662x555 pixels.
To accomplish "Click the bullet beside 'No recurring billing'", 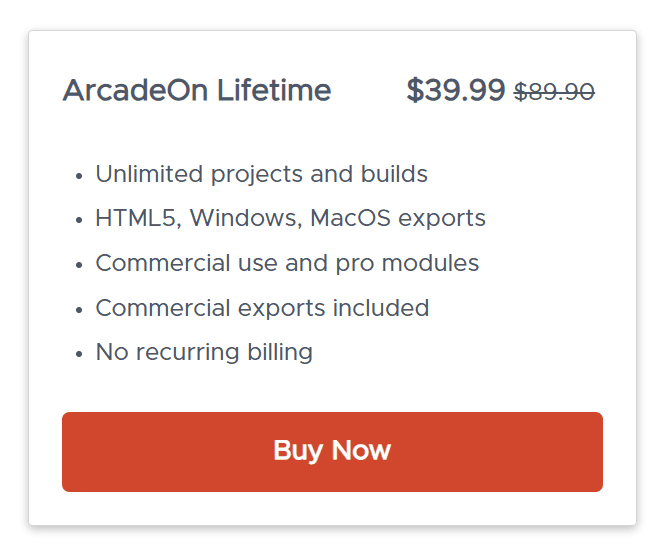I will pos(79,354).
